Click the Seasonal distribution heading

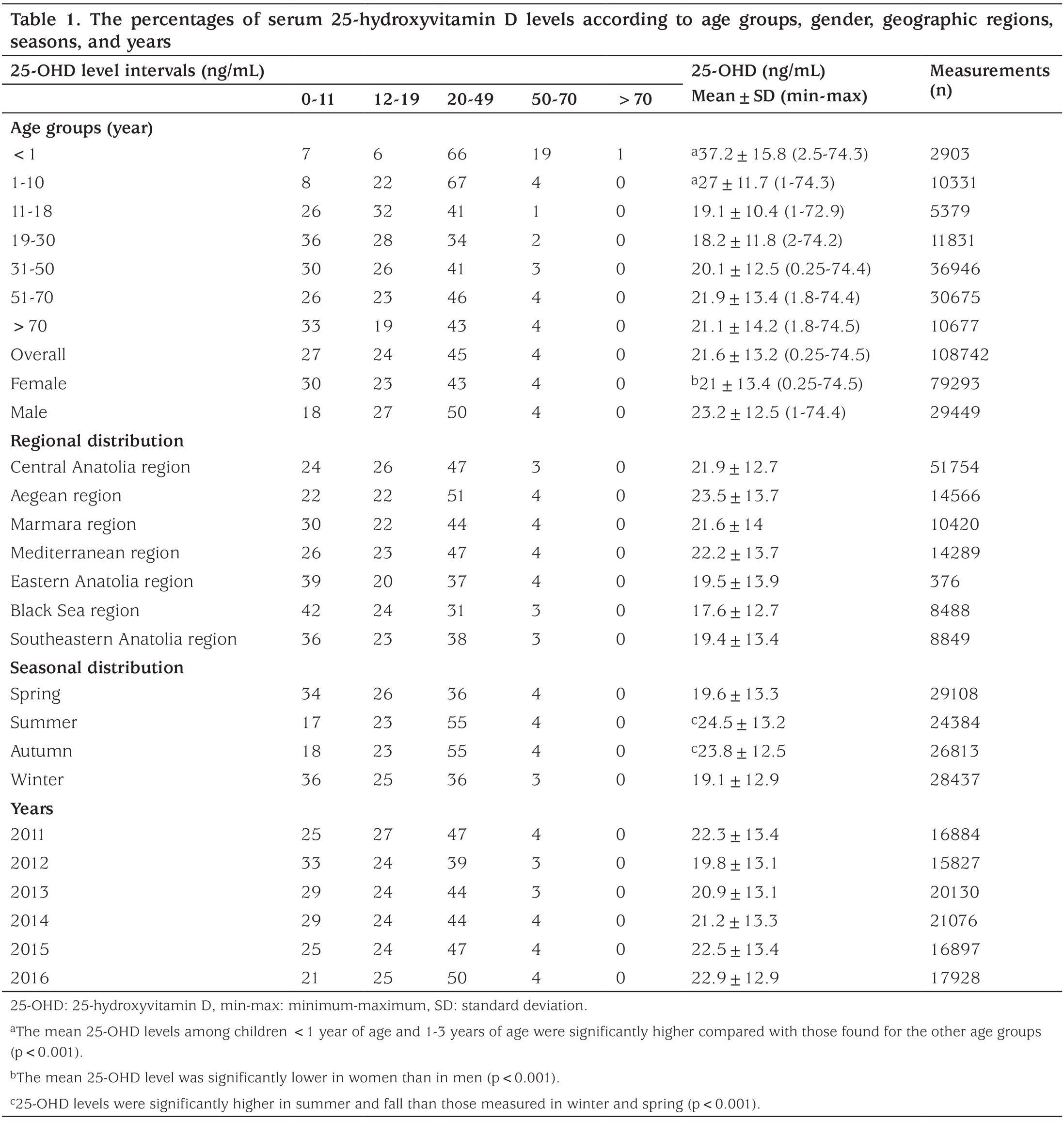point(97,667)
